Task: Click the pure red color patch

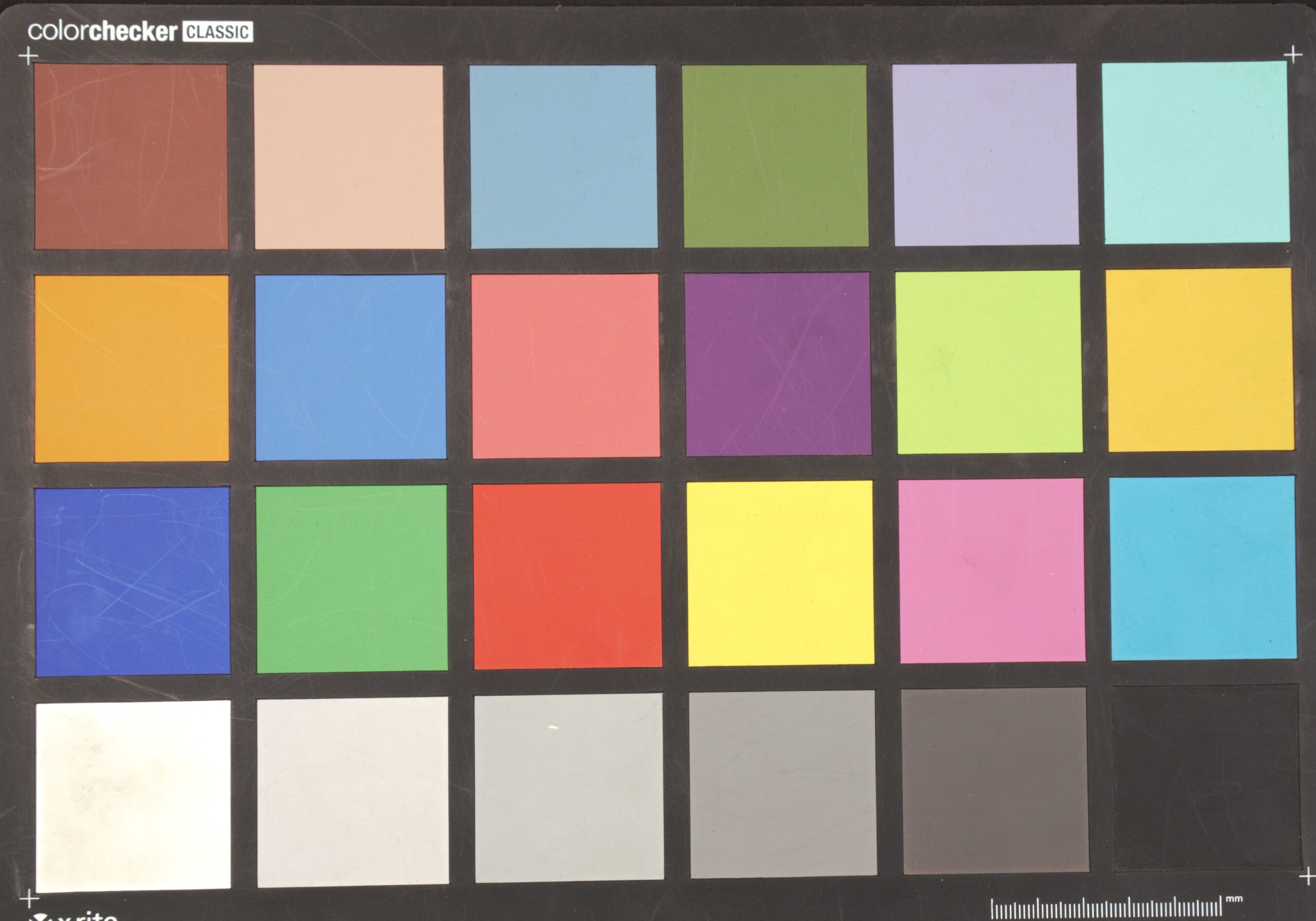Action: [567, 576]
